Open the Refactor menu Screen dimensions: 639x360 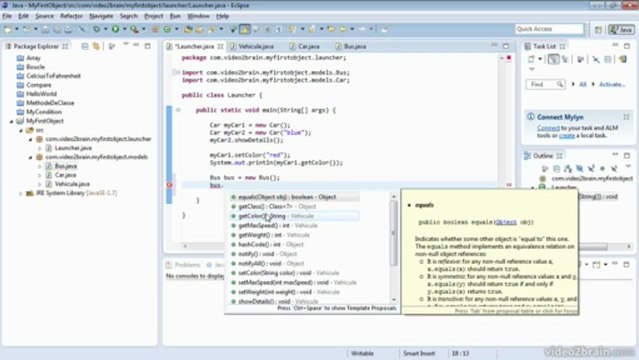[71, 16]
